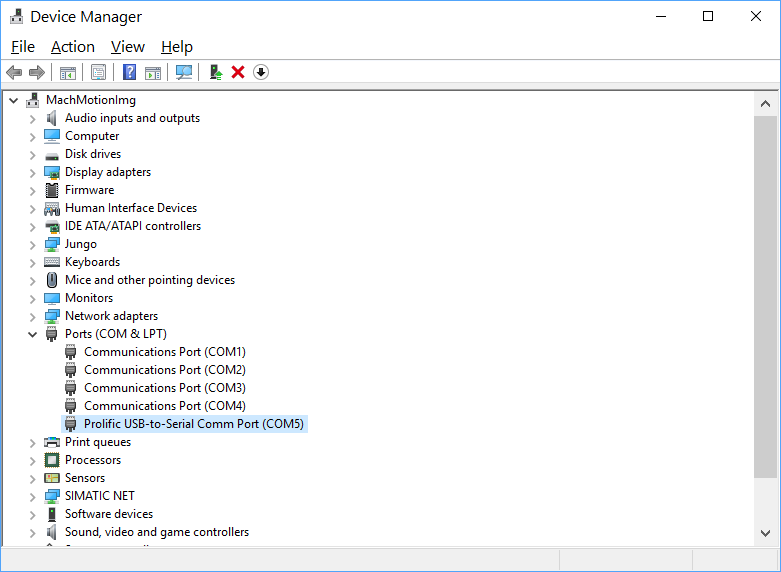
Task: Collapse the Ports (COM & LPT) node
Action: (x=33, y=334)
